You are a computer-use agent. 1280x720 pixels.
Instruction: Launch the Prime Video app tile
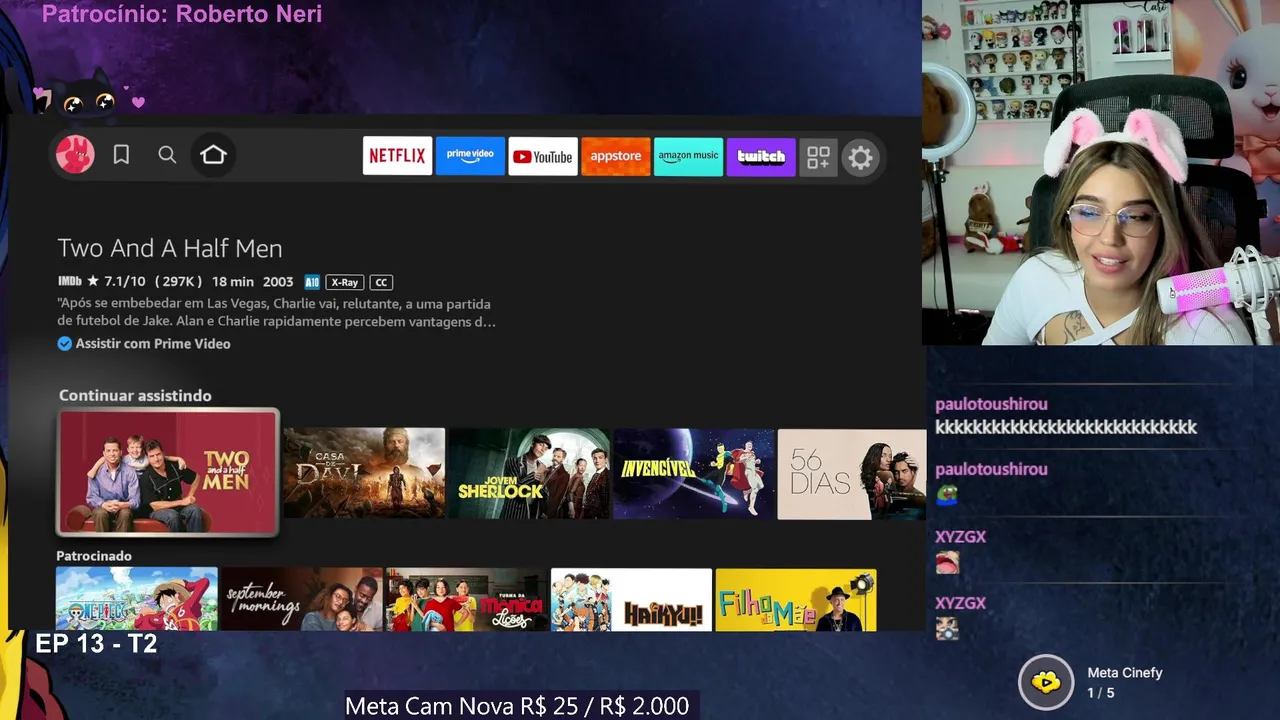pyautogui.click(x=470, y=156)
